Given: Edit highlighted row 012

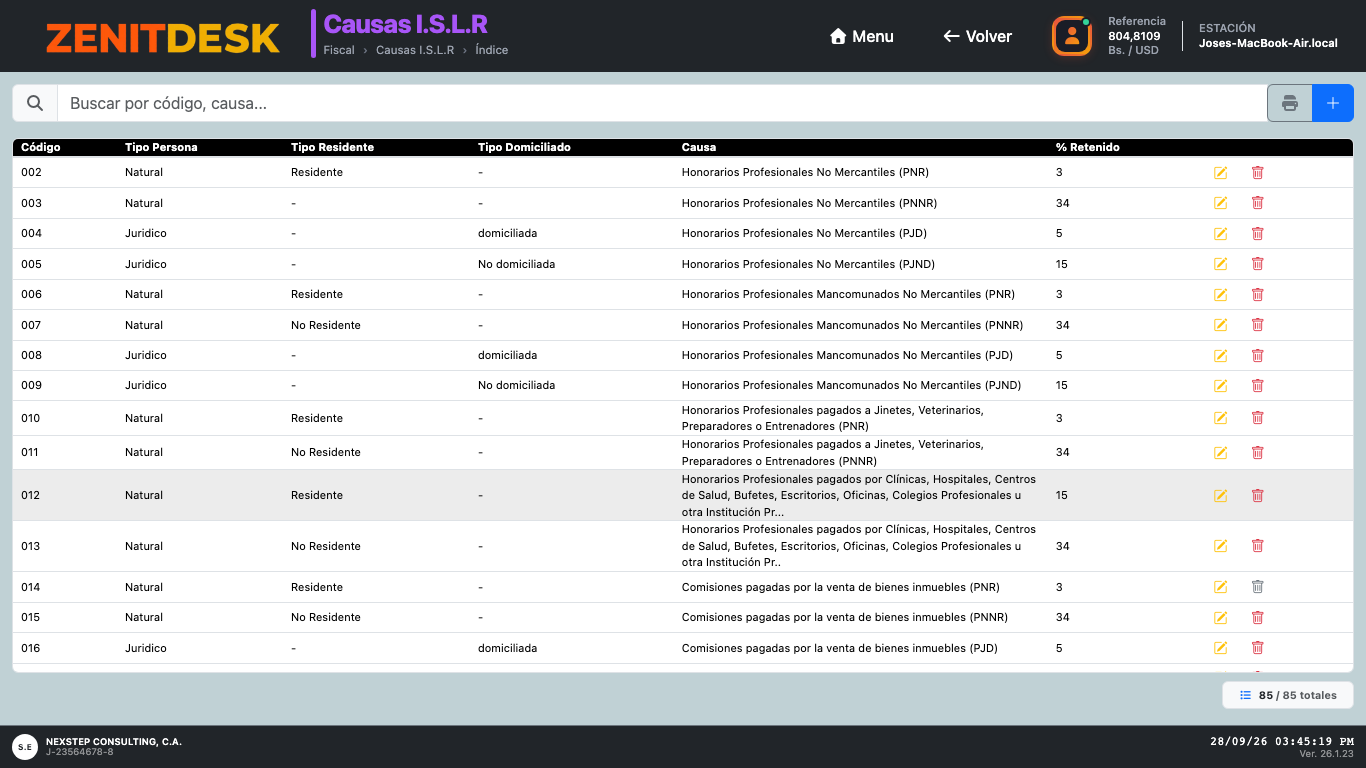Looking at the screenshot, I should (1220, 496).
